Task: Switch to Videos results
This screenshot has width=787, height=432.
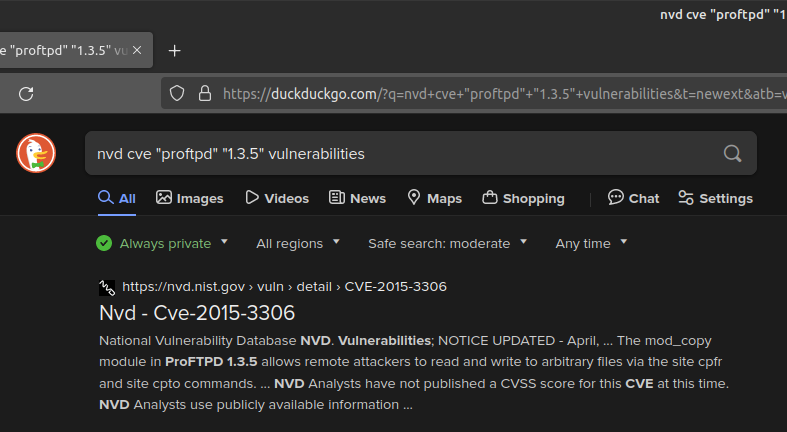Action: click(x=277, y=199)
